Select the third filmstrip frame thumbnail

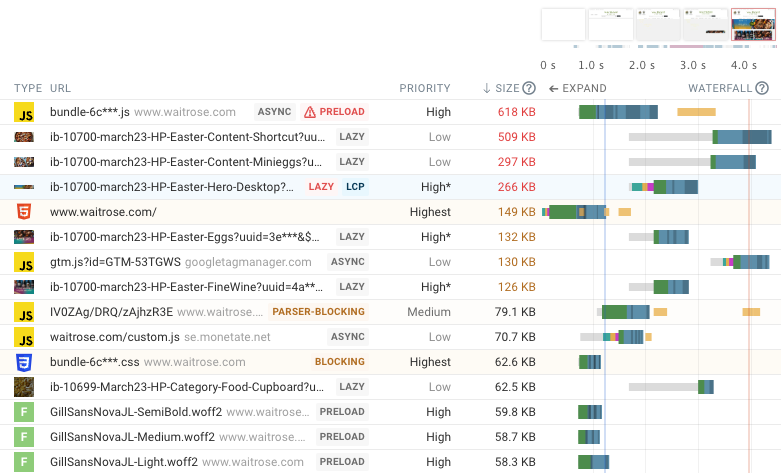pyautogui.click(x=658, y=24)
